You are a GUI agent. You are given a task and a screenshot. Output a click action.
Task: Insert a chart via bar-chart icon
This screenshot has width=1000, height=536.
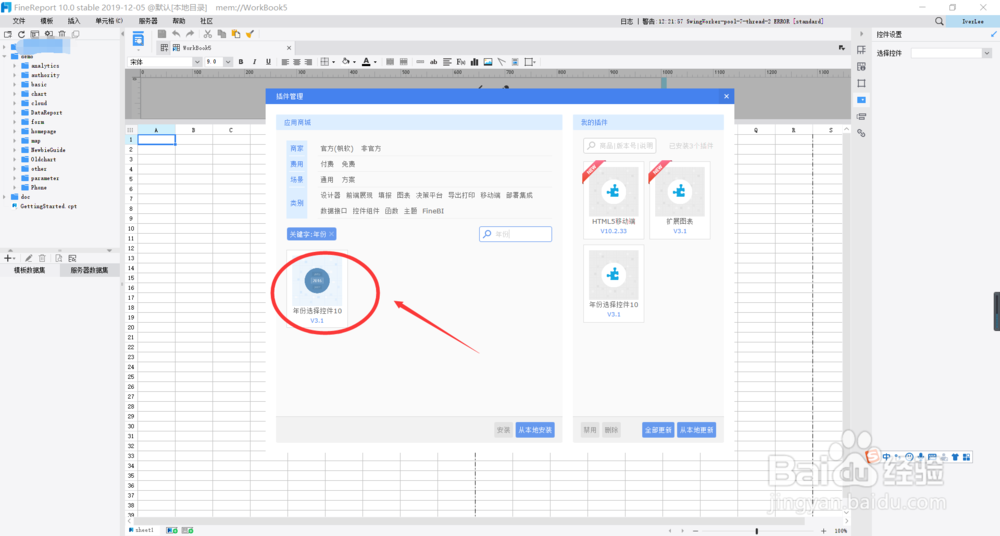[474, 62]
